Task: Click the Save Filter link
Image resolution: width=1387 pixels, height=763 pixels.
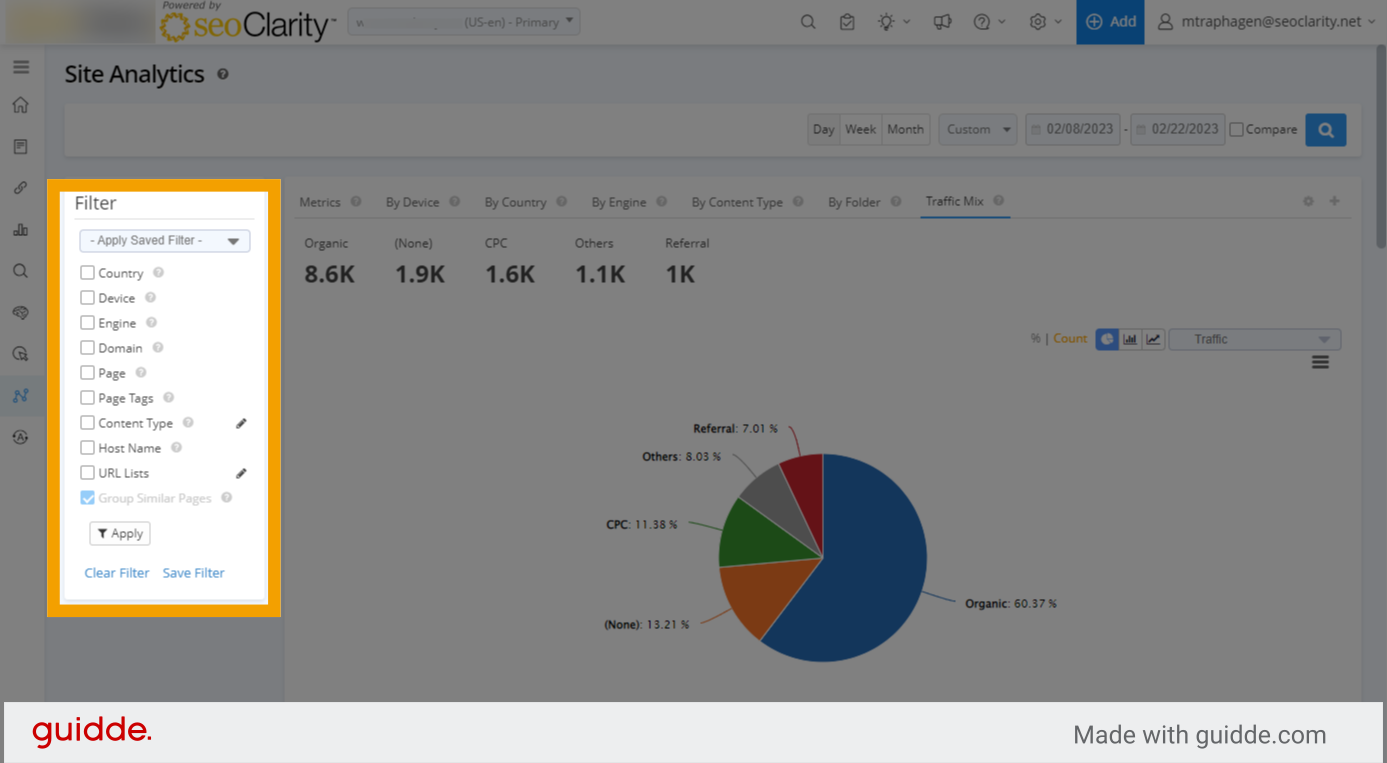Action: 194,573
